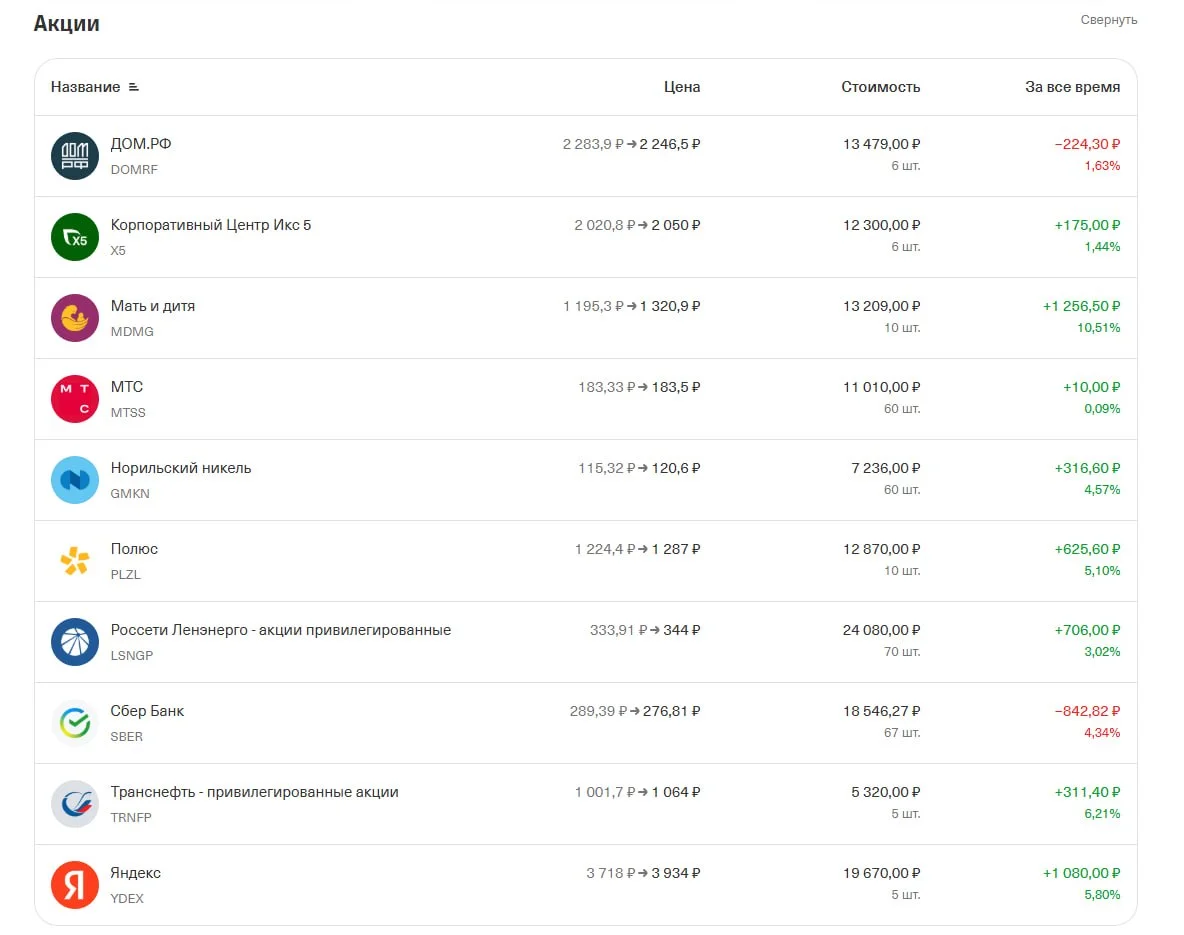Sort by the Стоимость column header
The height and width of the screenshot is (935, 1184).
(x=880, y=87)
